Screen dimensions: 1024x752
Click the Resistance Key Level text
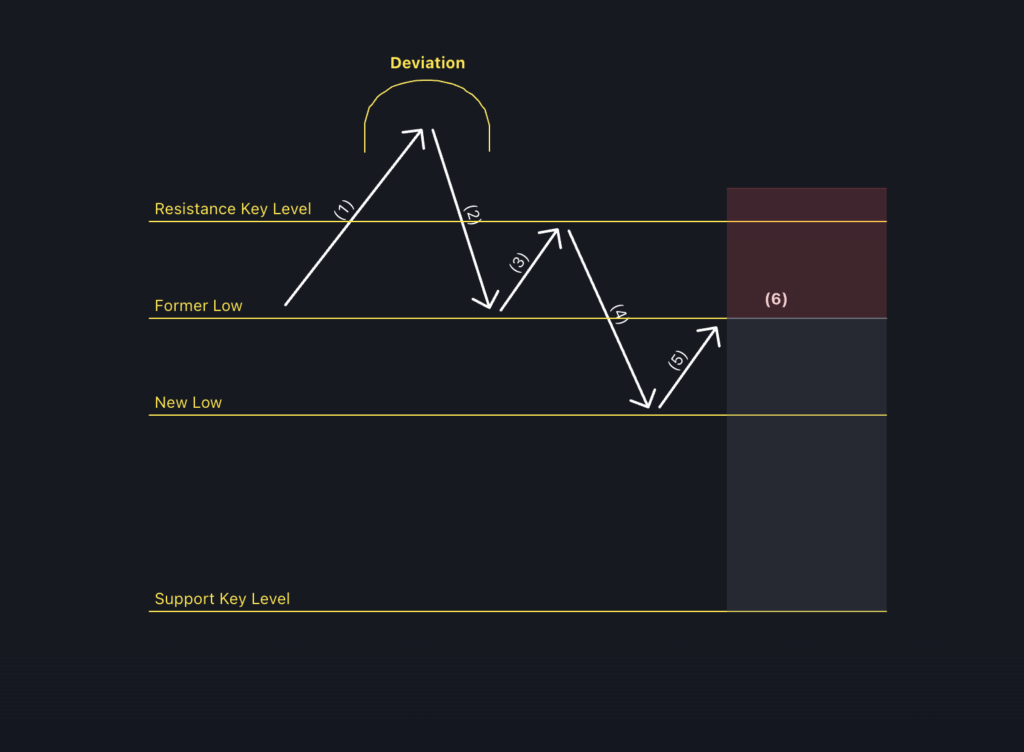tap(232, 209)
